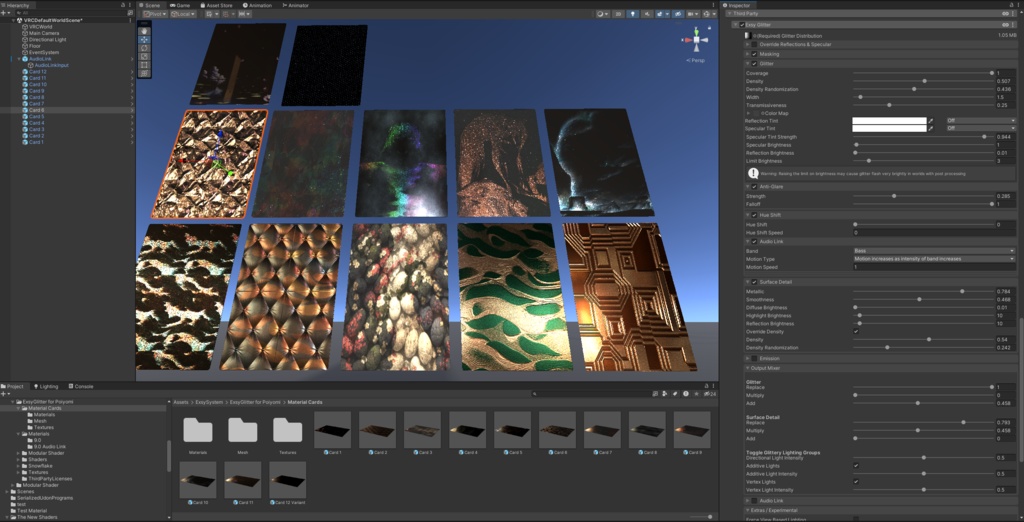
Task: Click the Reflection Tint white color swatch
Action: (889, 120)
